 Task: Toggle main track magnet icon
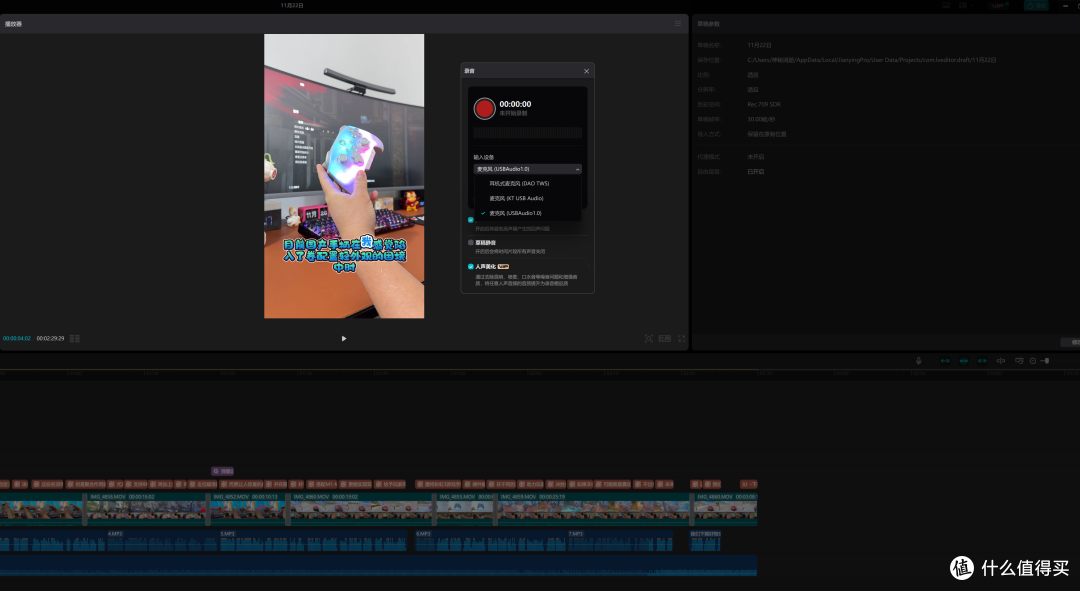(x=945, y=361)
